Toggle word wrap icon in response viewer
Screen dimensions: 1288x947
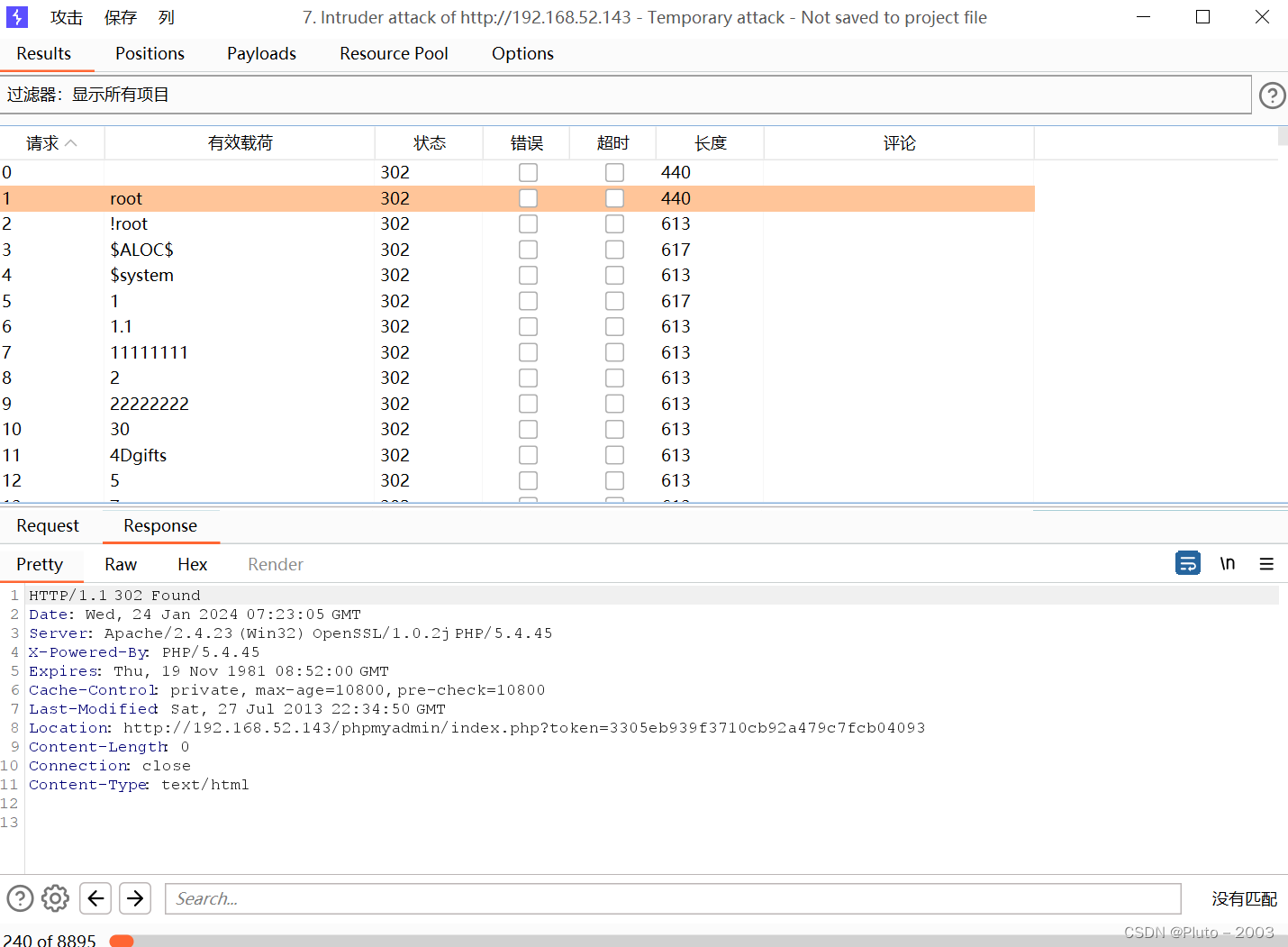pos(1188,563)
